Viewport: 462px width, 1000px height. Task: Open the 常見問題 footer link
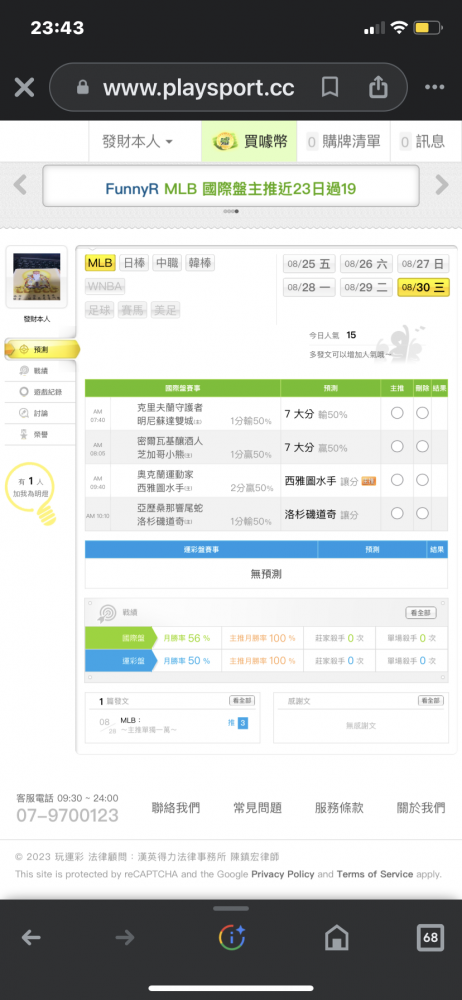pyautogui.click(x=257, y=807)
